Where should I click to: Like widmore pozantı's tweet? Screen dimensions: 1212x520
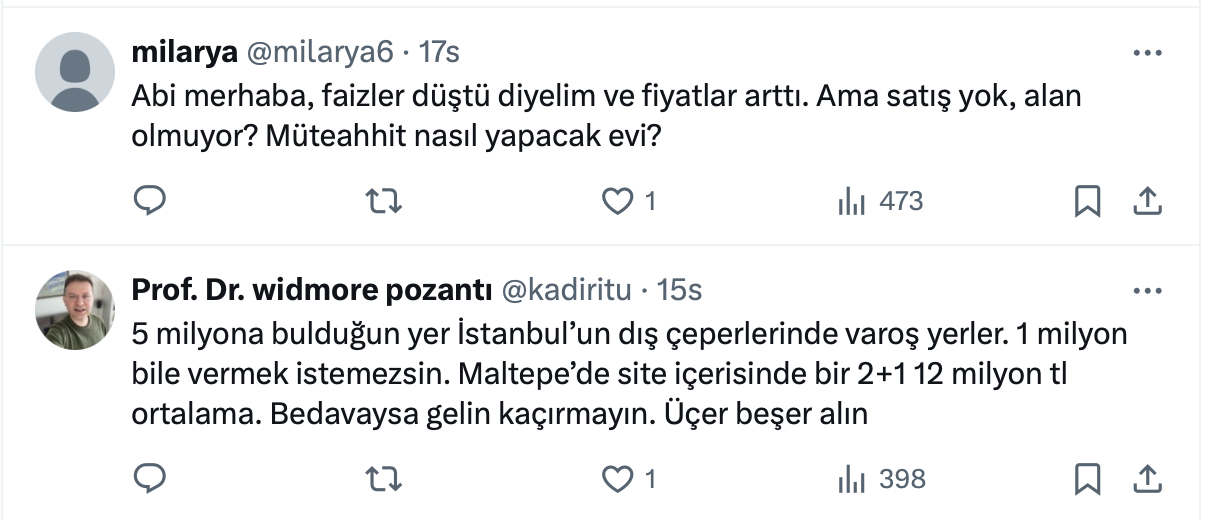click(618, 479)
